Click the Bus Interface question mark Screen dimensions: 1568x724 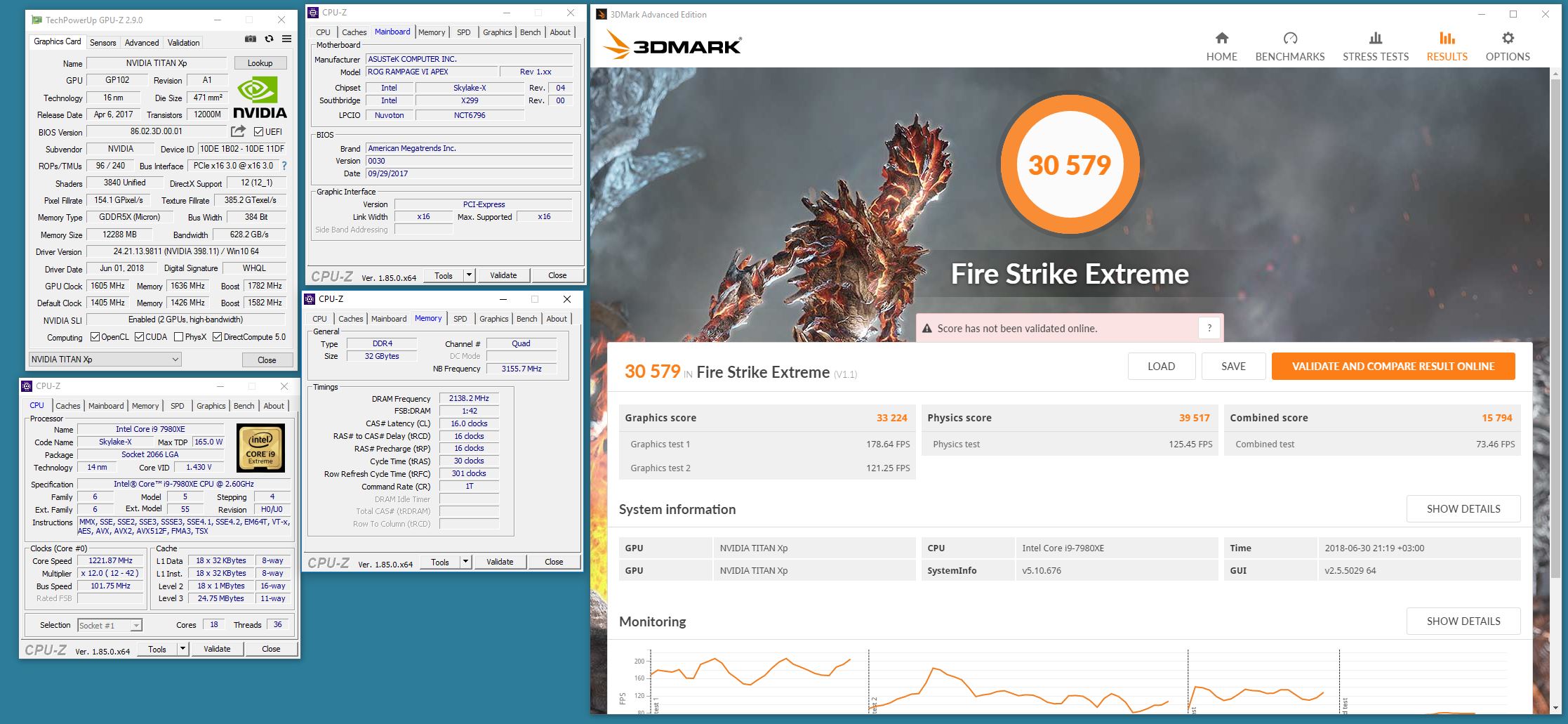point(284,166)
